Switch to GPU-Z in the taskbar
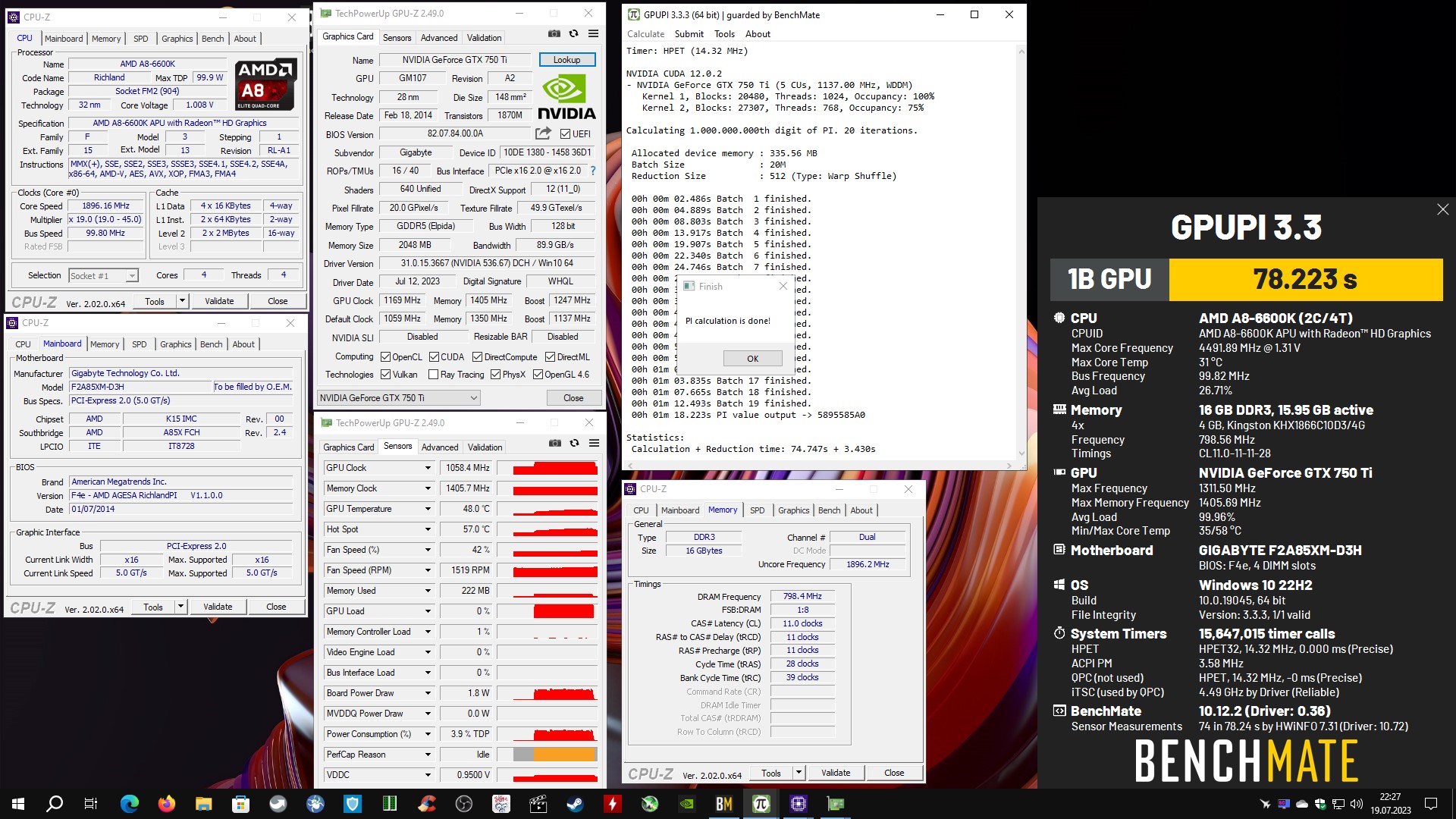Image resolution: width=1456 pixels, height=819 pixels. pyautogui.click(x=836, y=804)
